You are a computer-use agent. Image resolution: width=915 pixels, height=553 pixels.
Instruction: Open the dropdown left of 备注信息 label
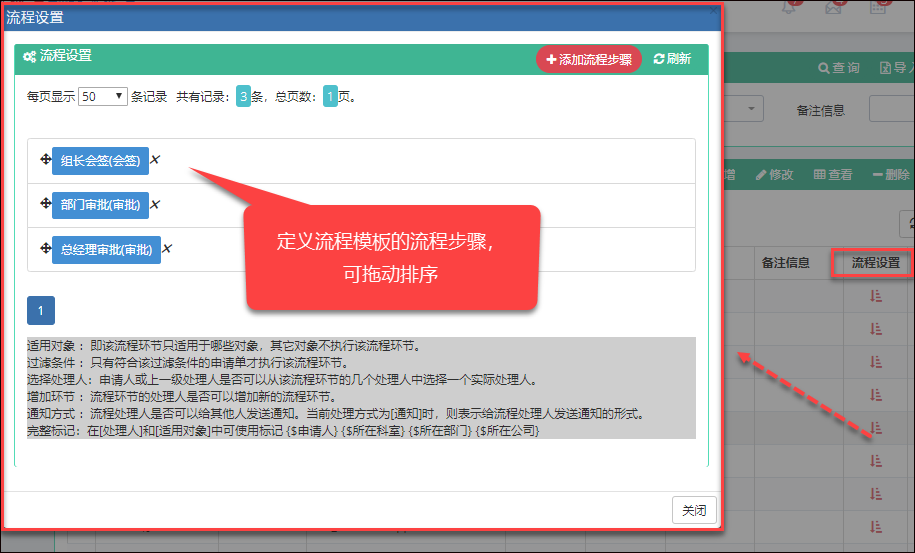(x=745, y=109)
